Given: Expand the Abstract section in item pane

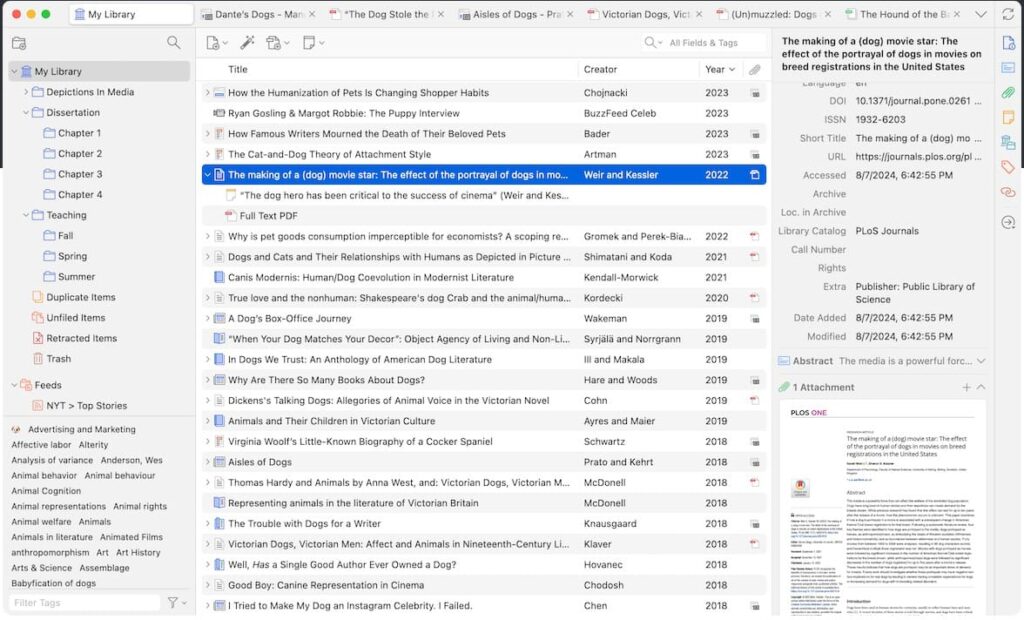Looking at the screenshot, I should coord(981,361).
